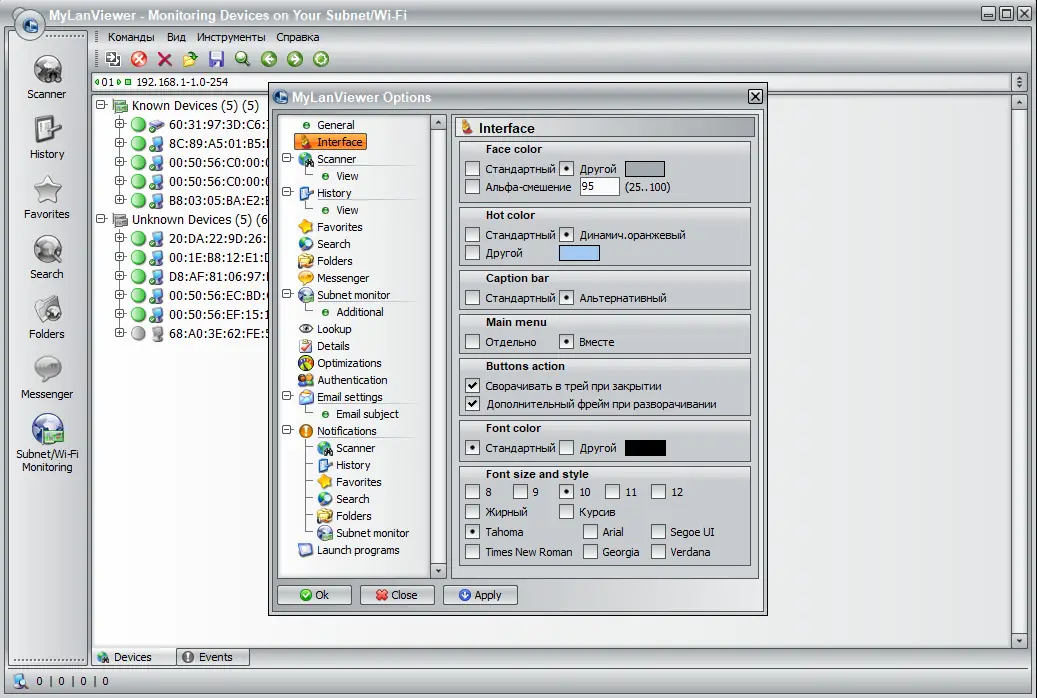The height and width of the screenshot is (698, 1037).
Task: Select Lookup eye item in options tree
Action: click(333, 329)
